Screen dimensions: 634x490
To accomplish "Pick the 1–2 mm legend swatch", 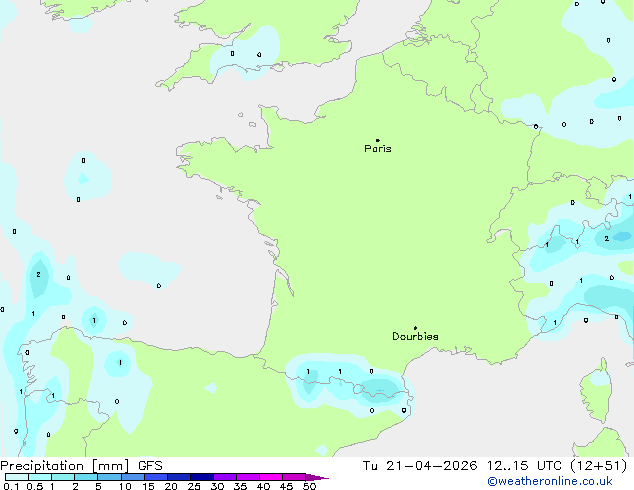I will [x=63, y=477].
